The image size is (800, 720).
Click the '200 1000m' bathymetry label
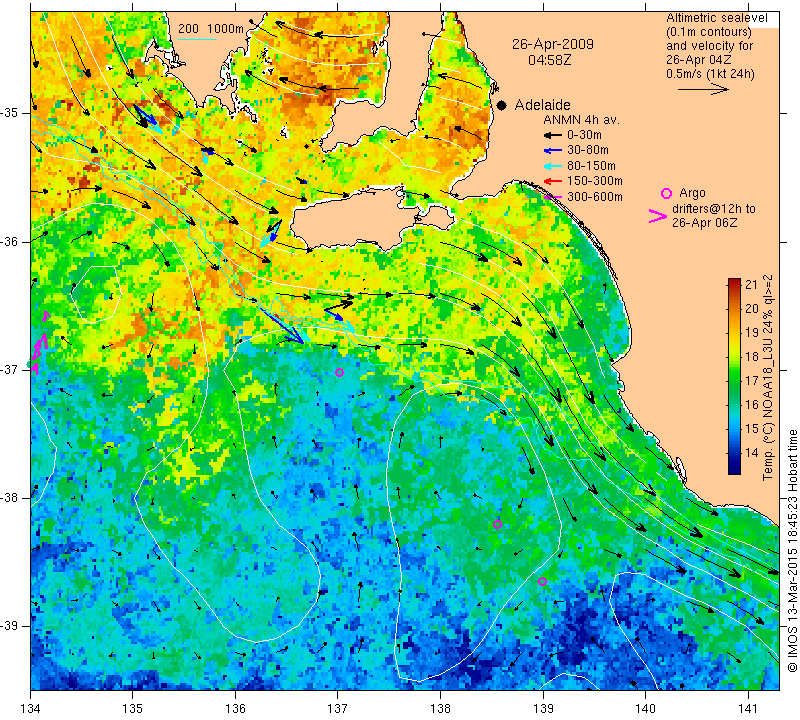point(211,29)
